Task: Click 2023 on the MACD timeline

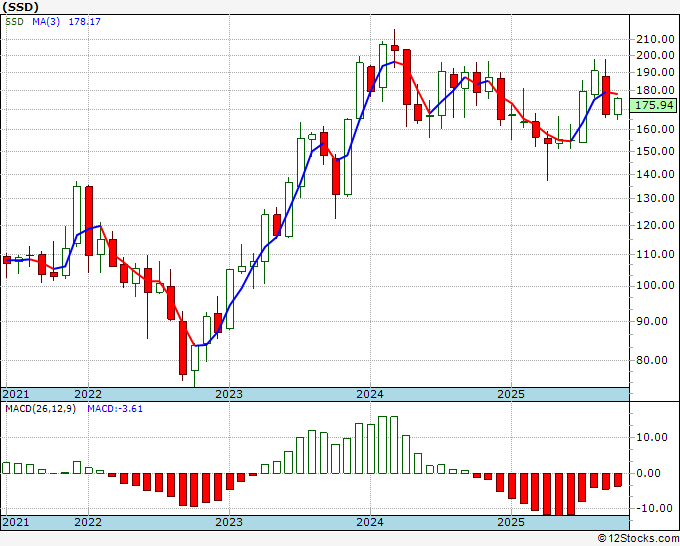Action: point(229,522)
